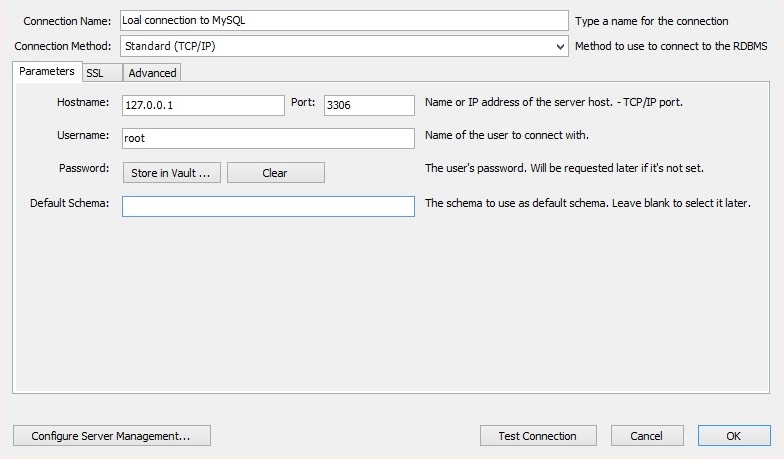Click the "Password:" label
This screenshot has height=459, width=784.
[x=84, y=168]
